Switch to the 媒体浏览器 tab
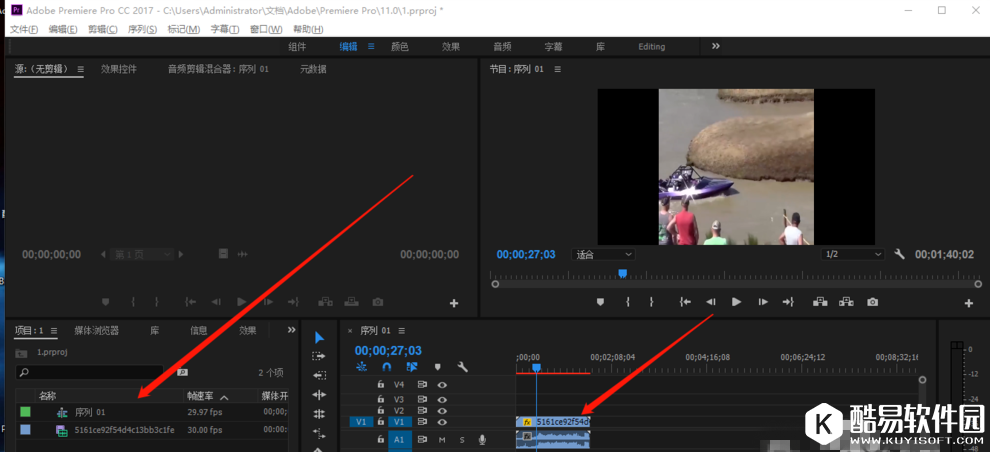The image size is (990, 452). pyautogui.click(x=96, y=330)
